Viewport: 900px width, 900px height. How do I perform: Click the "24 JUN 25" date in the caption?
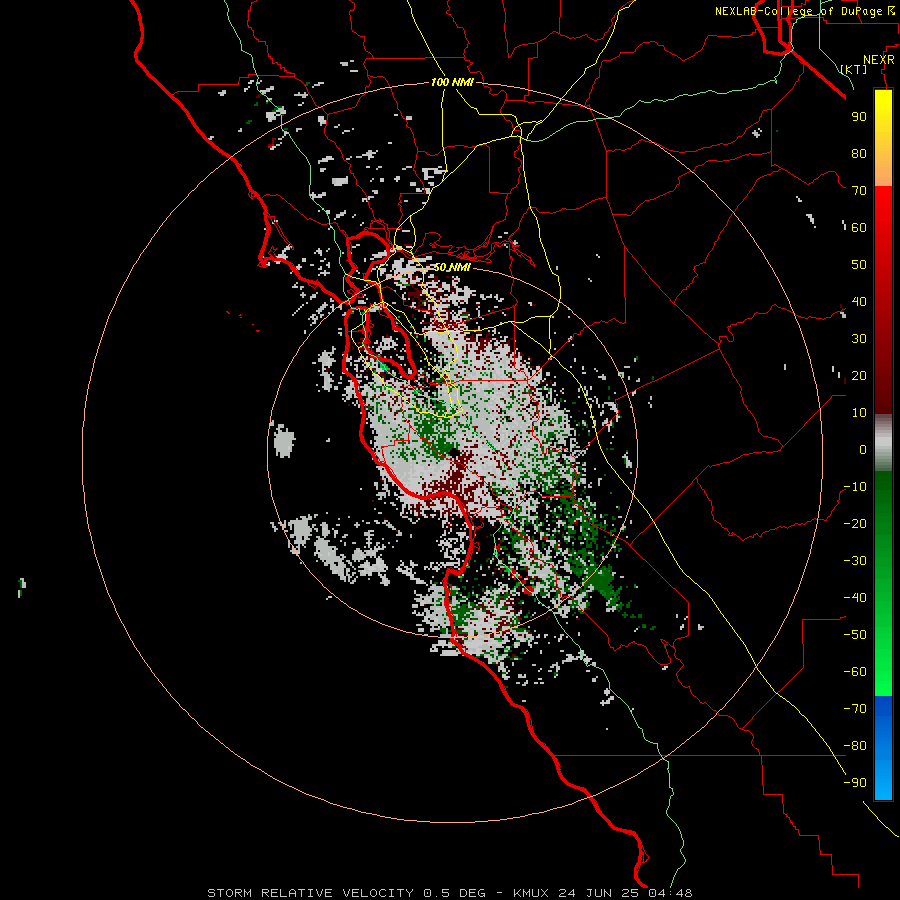click(x=600, y=893)
